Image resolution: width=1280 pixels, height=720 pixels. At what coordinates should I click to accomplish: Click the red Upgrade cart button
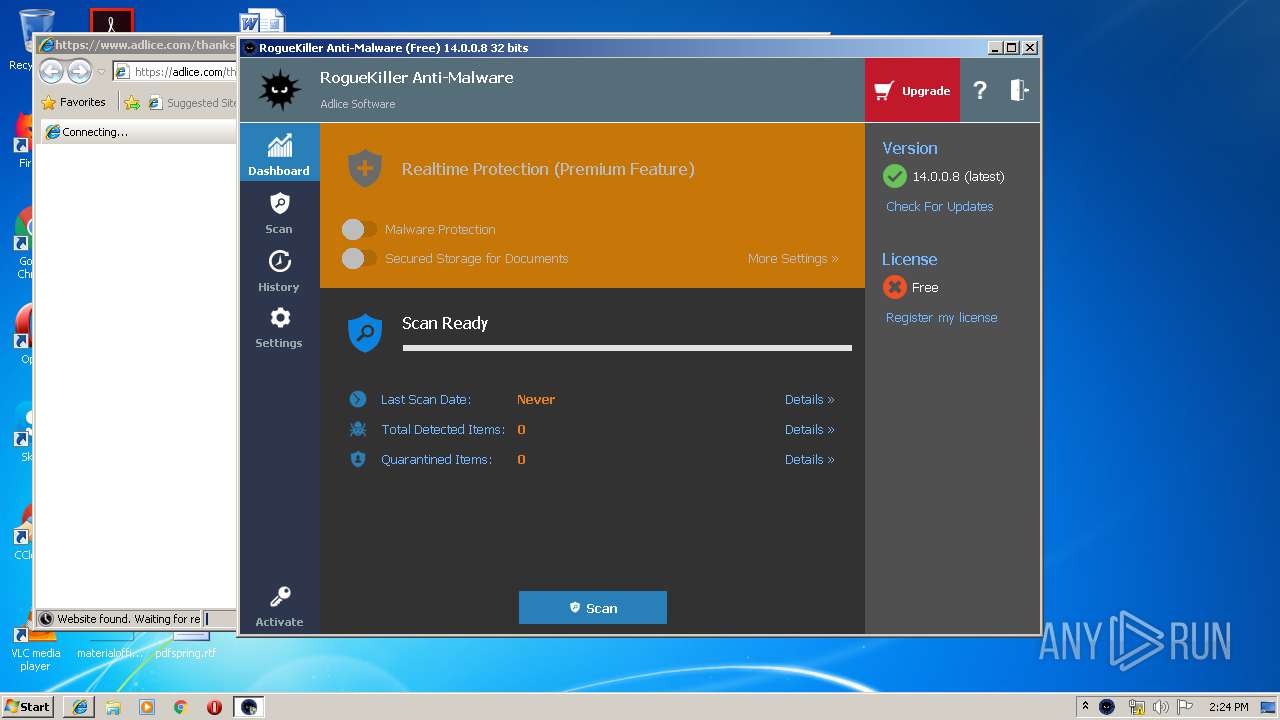point(912,90)
